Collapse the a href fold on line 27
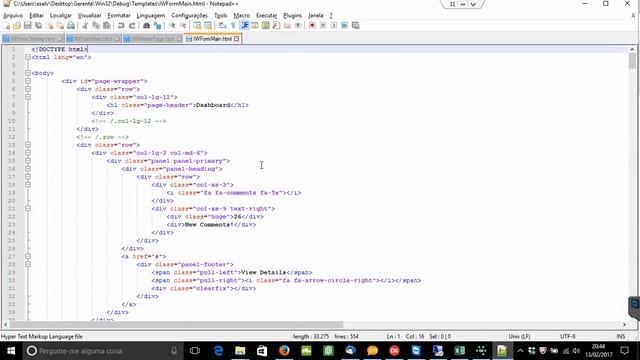This screenshot has height=360, width=640. 28,256
